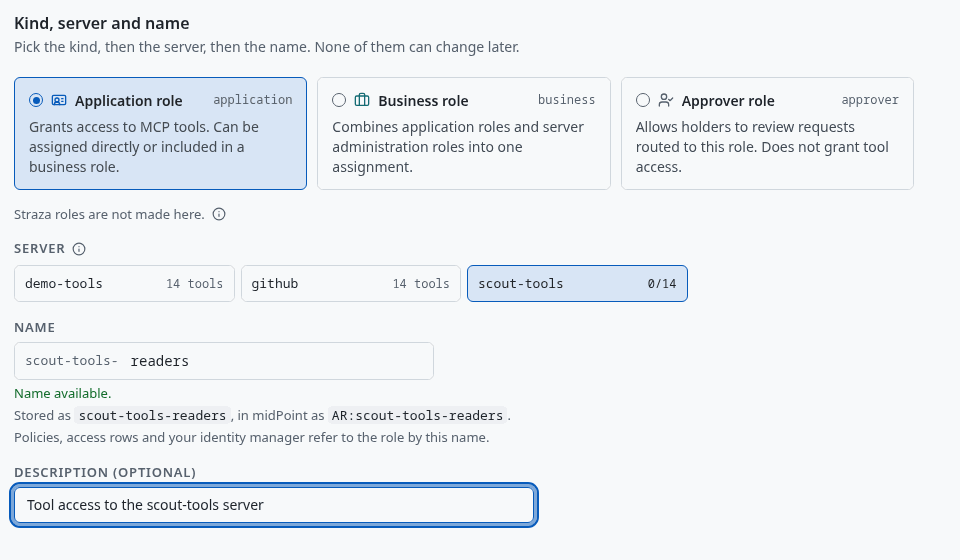Click the '14 tools' count on demo-tools
Image resolution: width=960 pixels, height=560 pixels.
tap(195, 284)
